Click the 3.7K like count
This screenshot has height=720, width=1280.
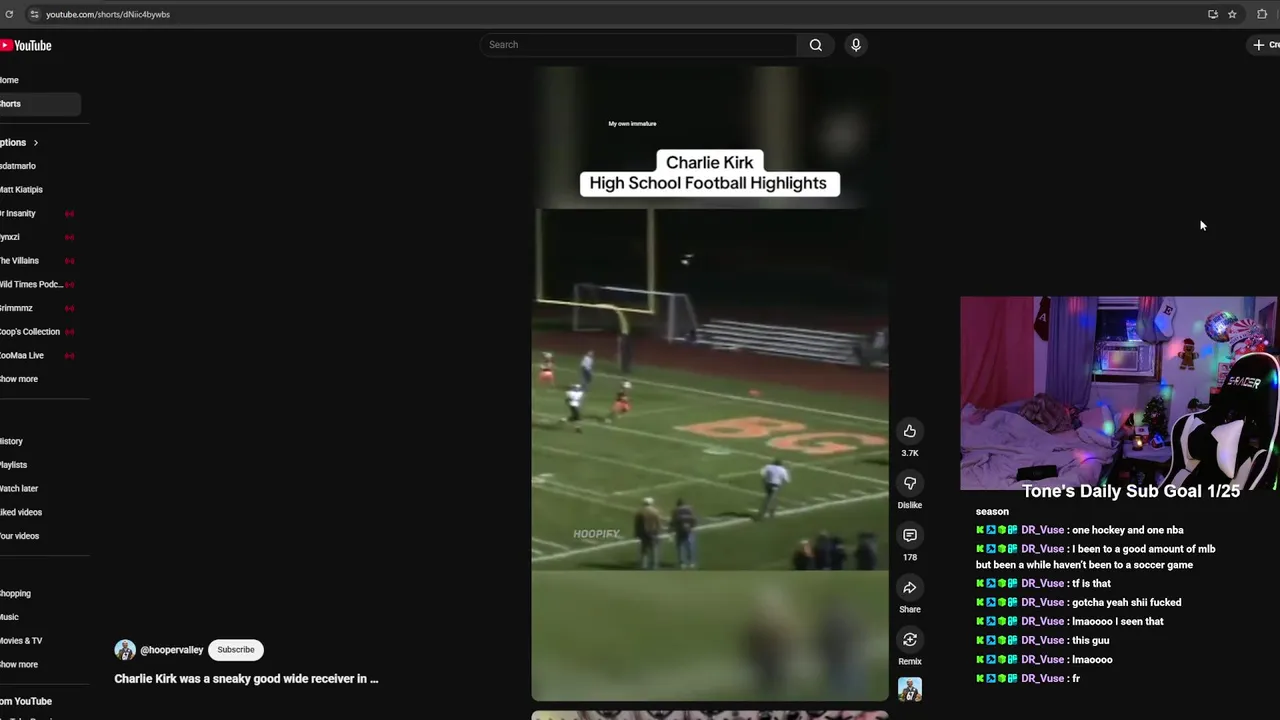click(910, 454)
